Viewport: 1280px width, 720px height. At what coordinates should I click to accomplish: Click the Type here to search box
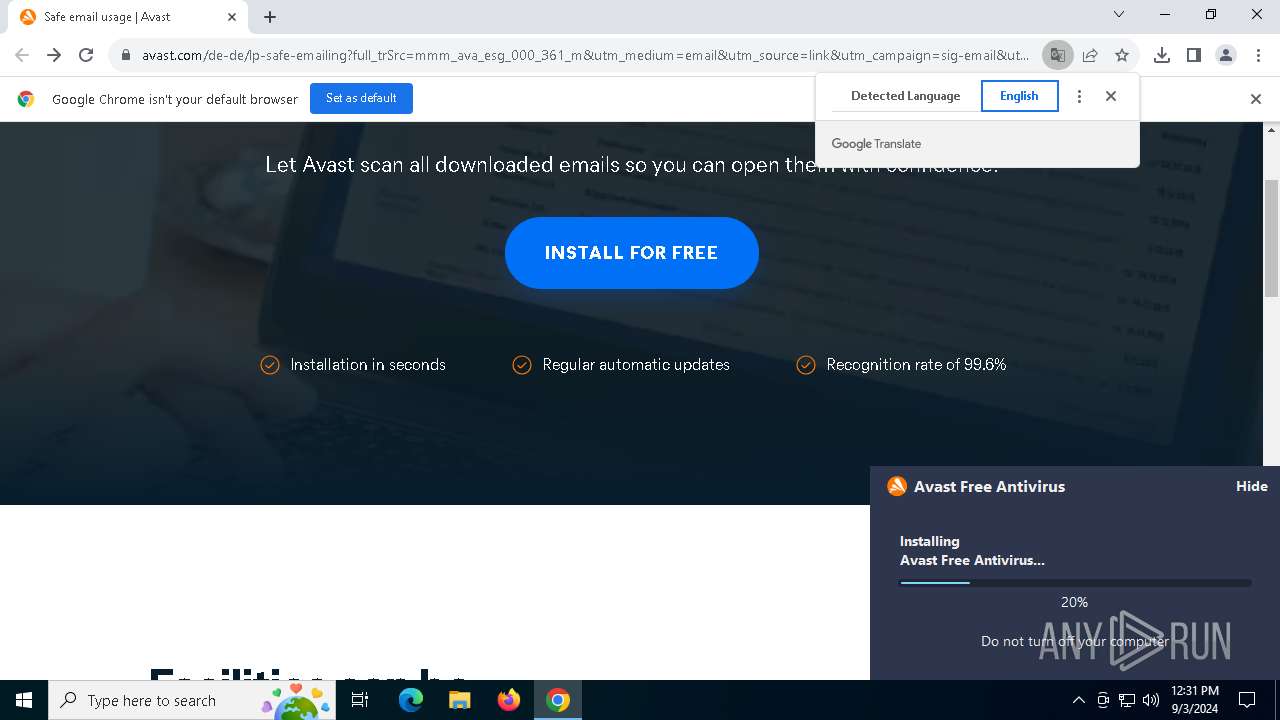(x=192, y=700)
